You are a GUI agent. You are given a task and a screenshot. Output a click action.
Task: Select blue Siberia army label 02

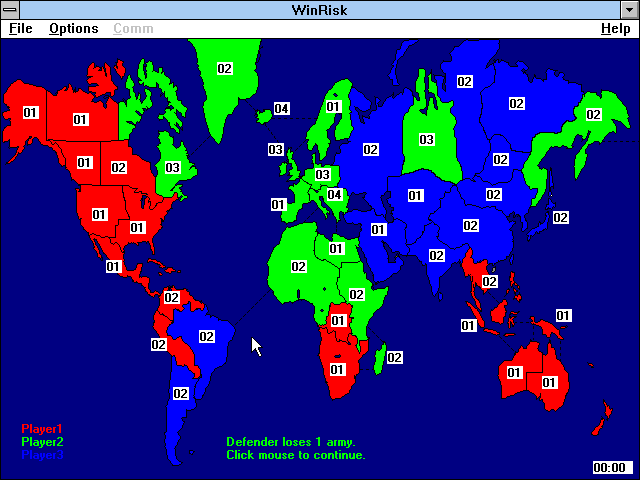tap(464, 82)
